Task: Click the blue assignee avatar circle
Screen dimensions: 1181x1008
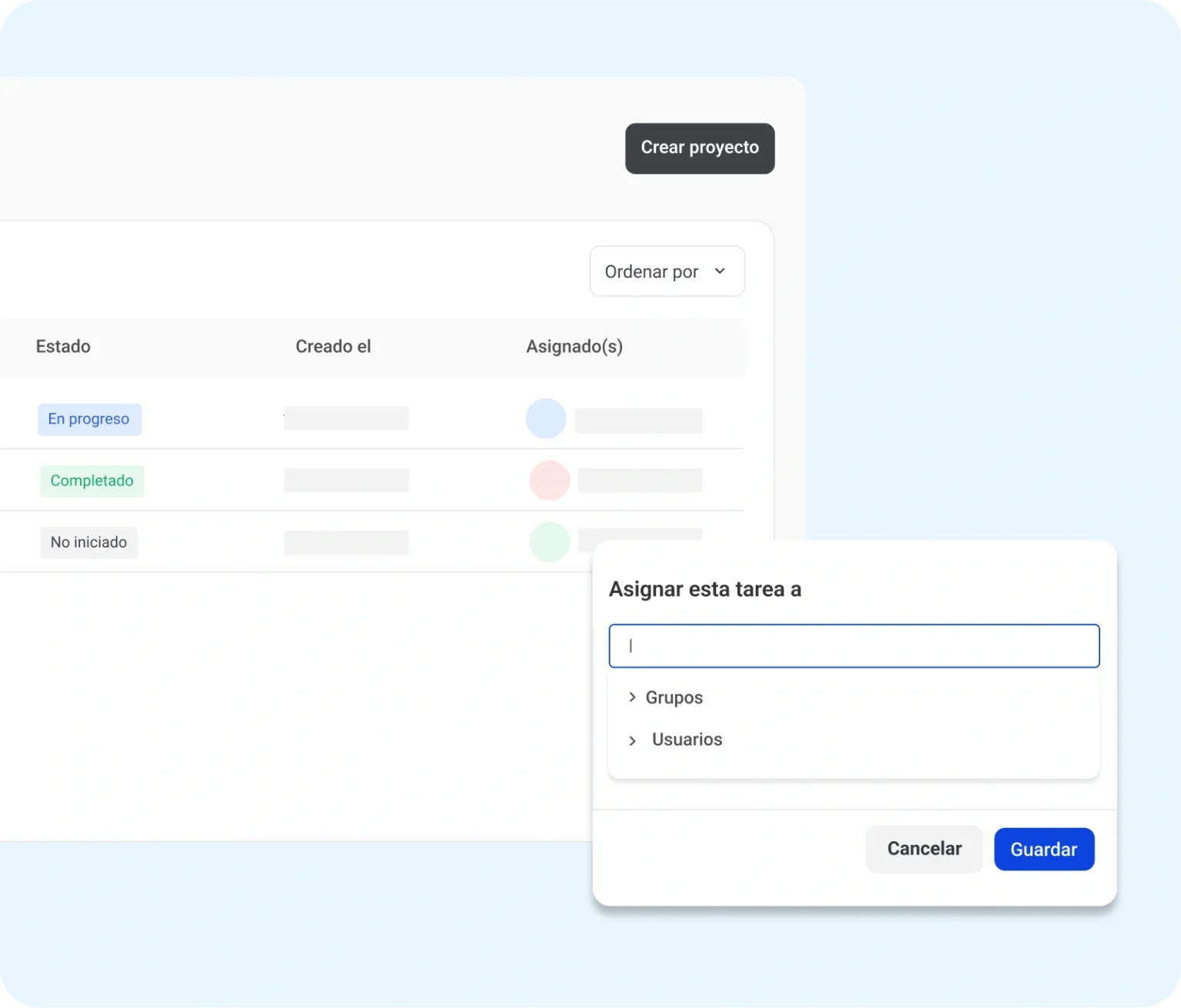Action: [x=546, y=419]
